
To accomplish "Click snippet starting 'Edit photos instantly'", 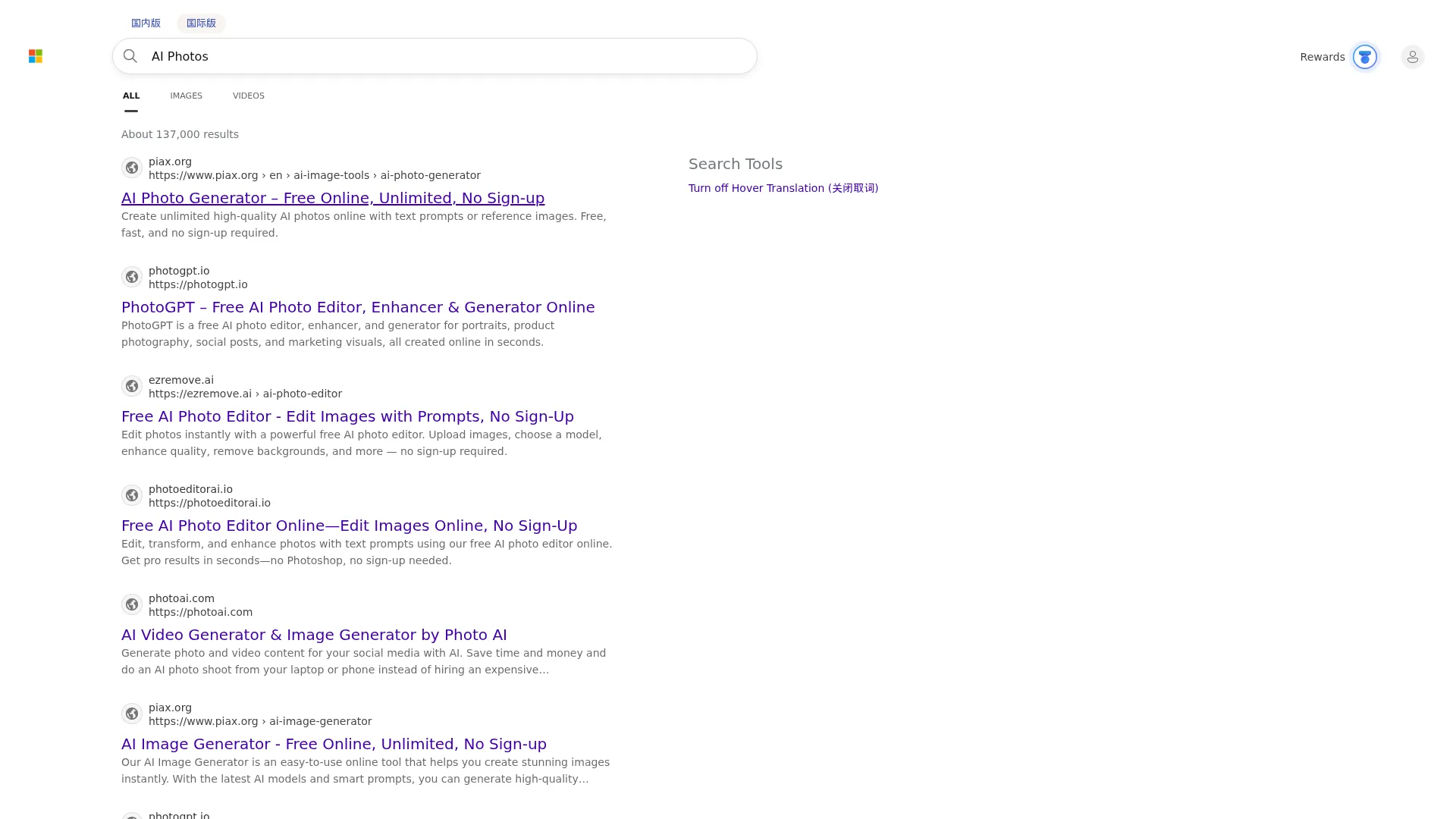I will click(361, 443).
